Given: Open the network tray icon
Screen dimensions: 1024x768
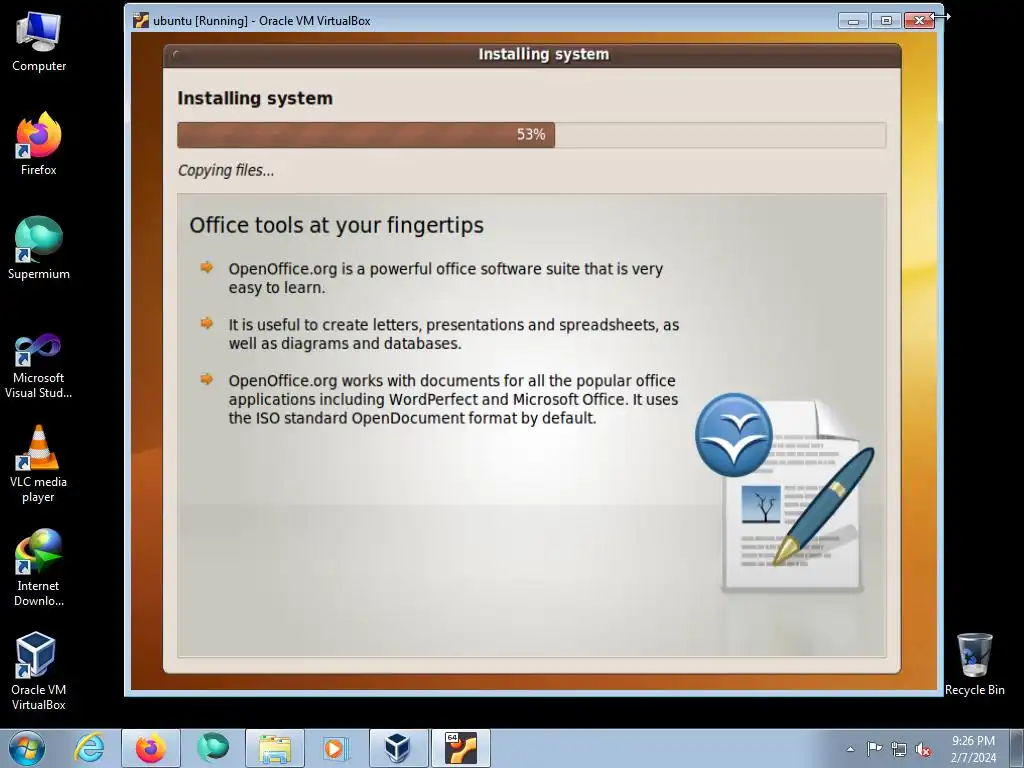Looking at the screenshot, I should (899, 749).
